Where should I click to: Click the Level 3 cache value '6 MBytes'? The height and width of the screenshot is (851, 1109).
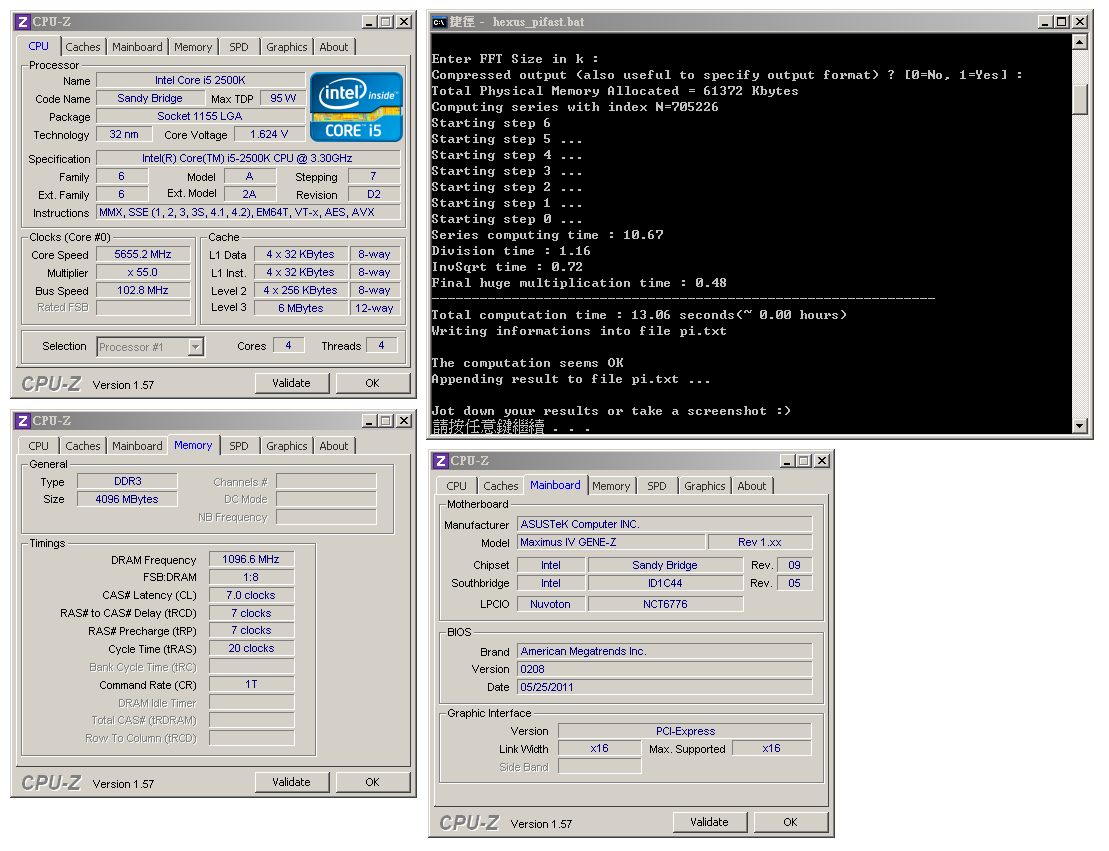coord(301,308)
